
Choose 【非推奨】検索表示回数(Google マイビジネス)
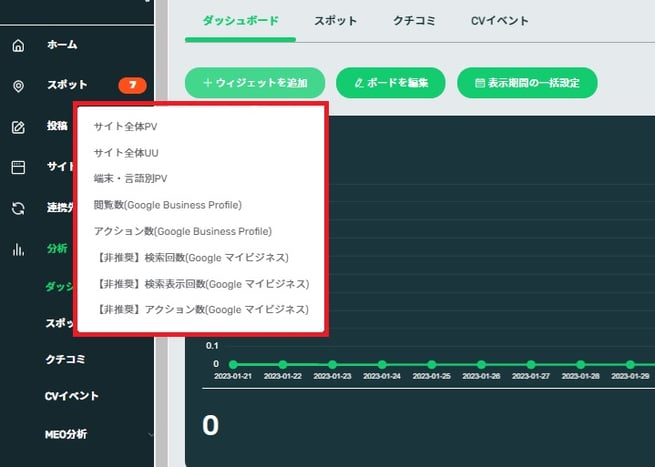click(202, 284)
